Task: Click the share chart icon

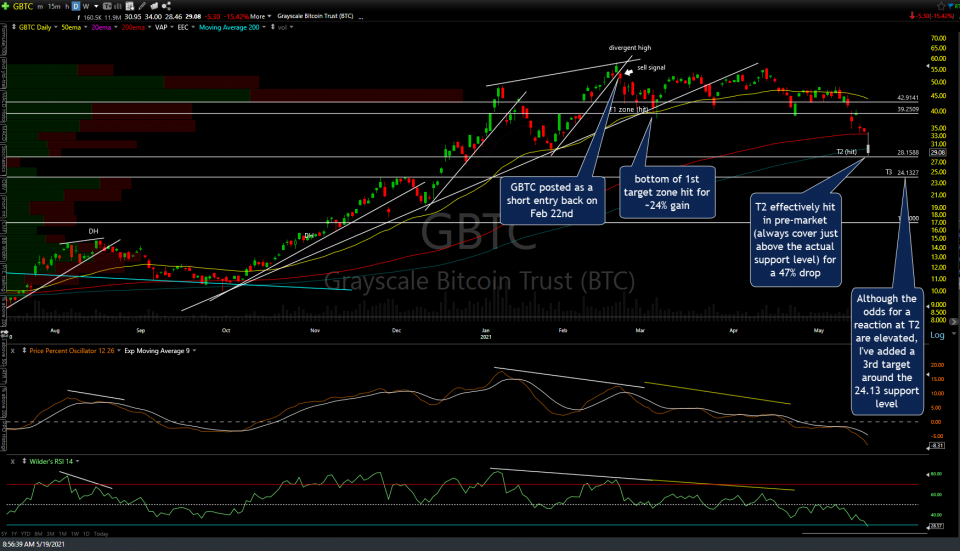Action: pos(167,6)
